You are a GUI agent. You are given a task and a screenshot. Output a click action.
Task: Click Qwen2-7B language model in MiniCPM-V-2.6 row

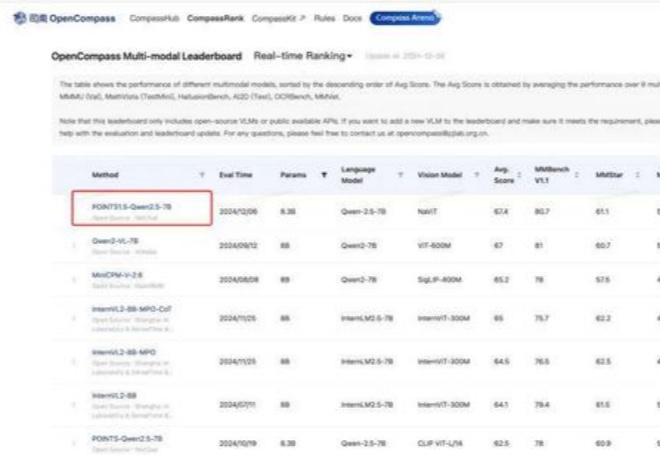pyautogui.click(x=359, y=279)
